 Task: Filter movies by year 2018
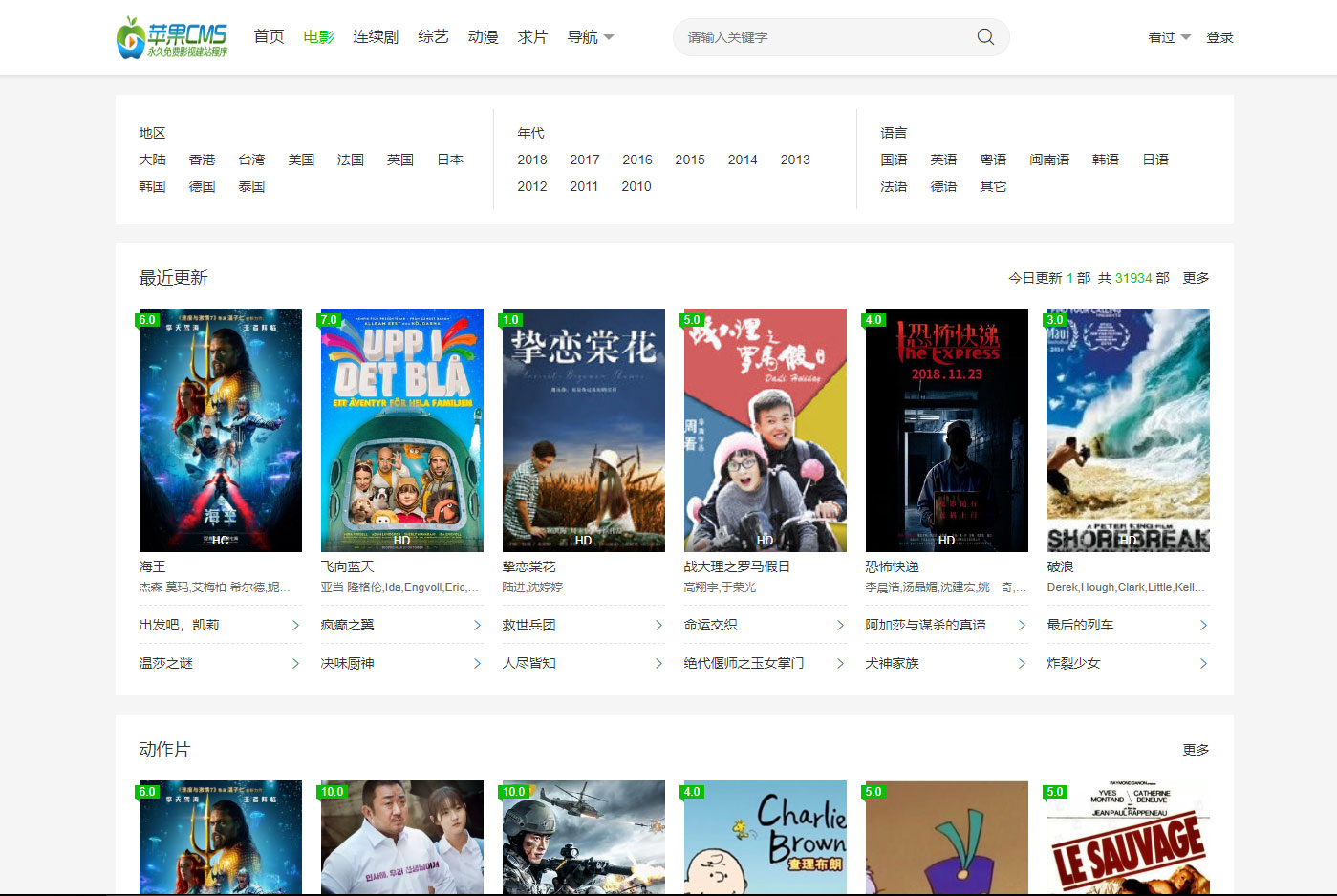click(532, 160)
